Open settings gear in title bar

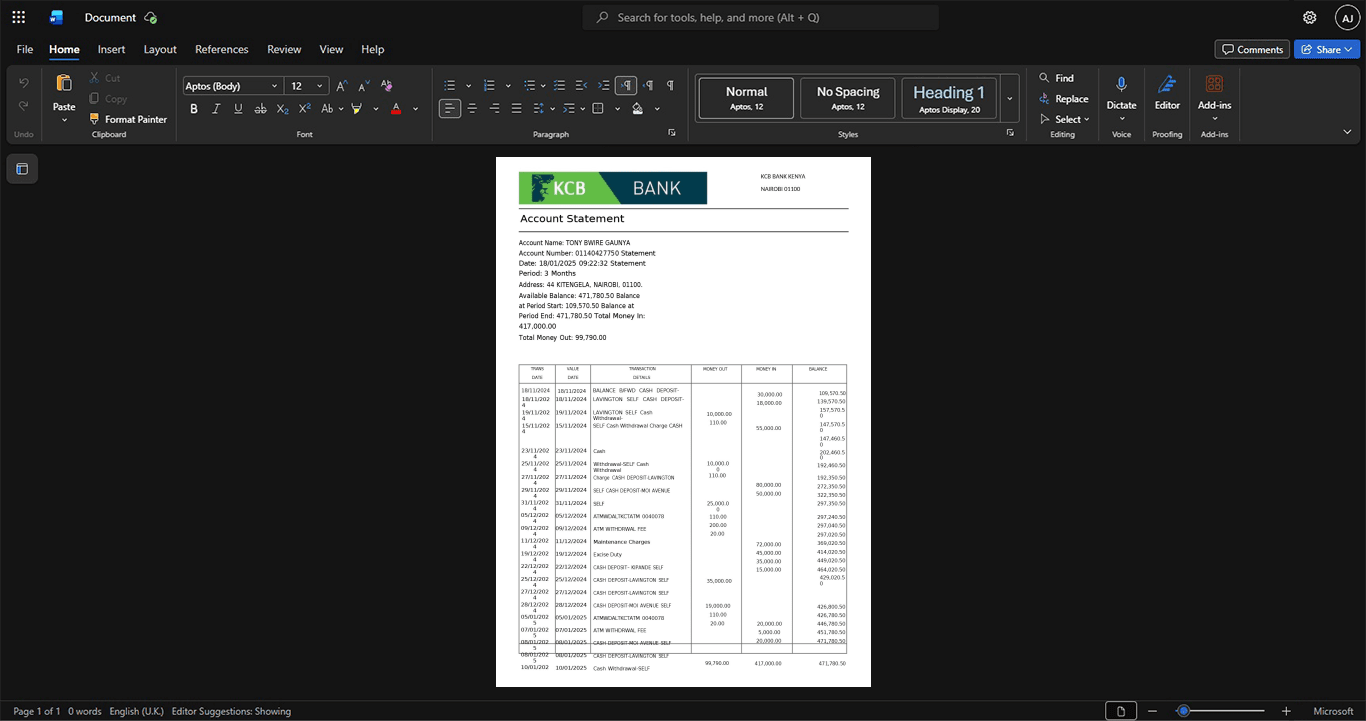tap(1309, 17)
